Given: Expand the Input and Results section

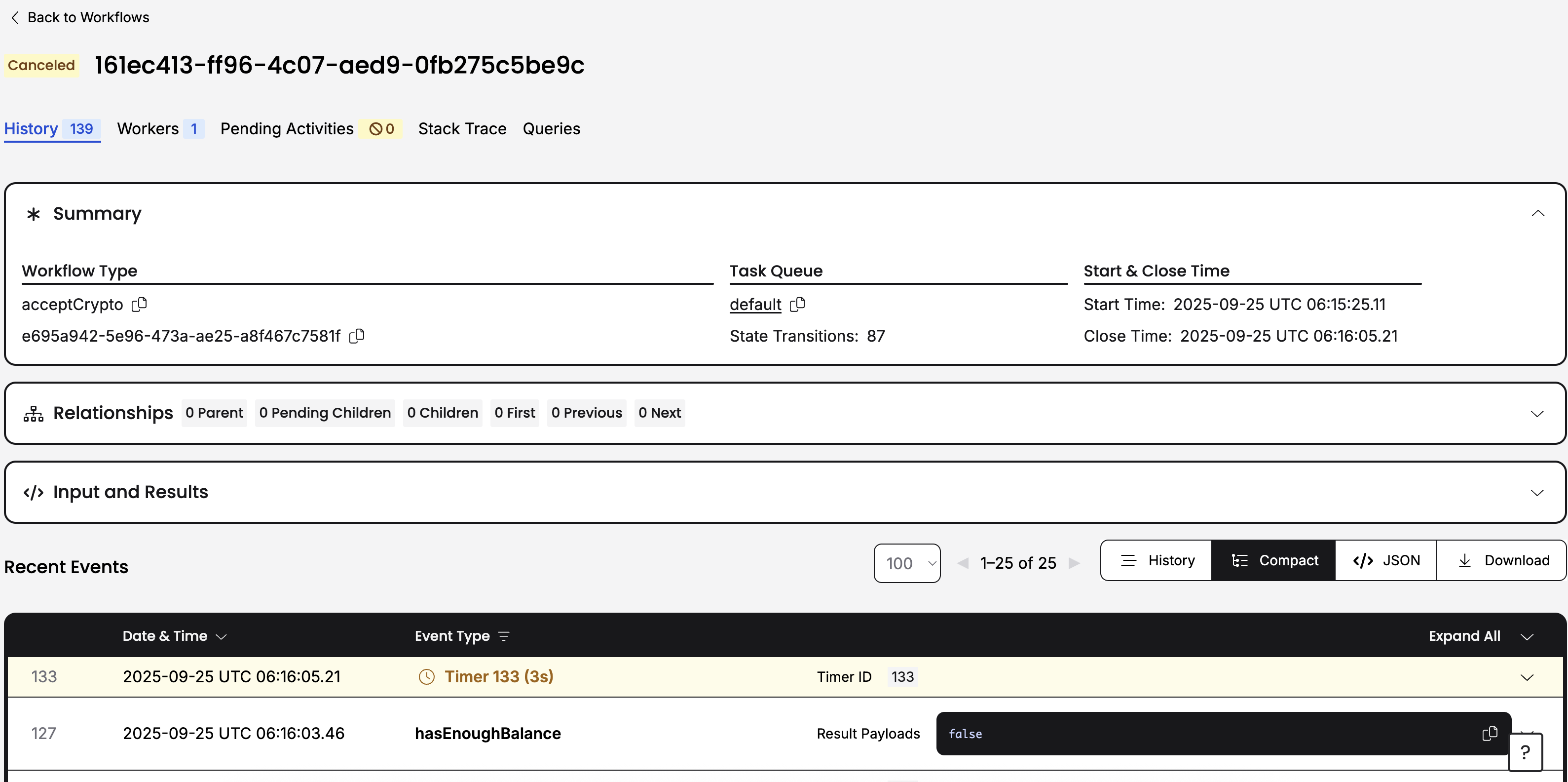Looking at the screenshot, I should tap(1537, 492).
